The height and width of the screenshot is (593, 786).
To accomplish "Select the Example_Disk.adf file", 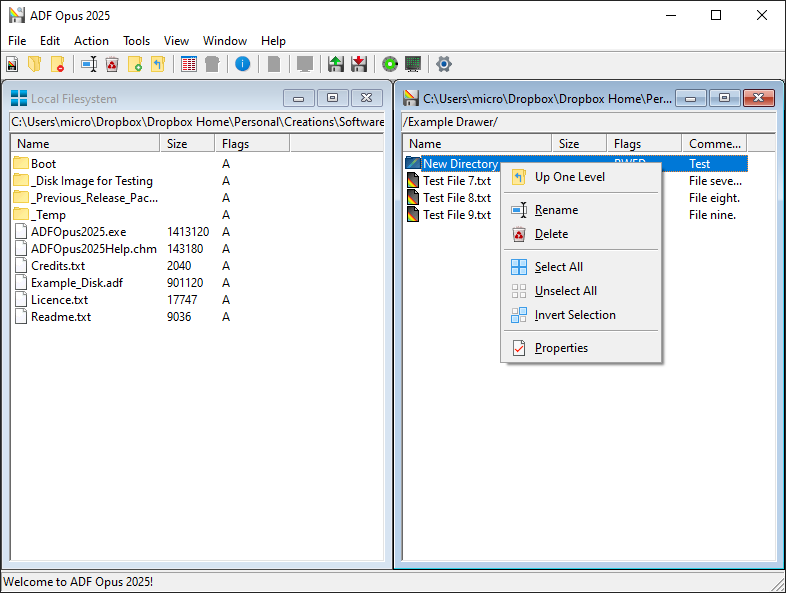I will (x=77, y=283).
